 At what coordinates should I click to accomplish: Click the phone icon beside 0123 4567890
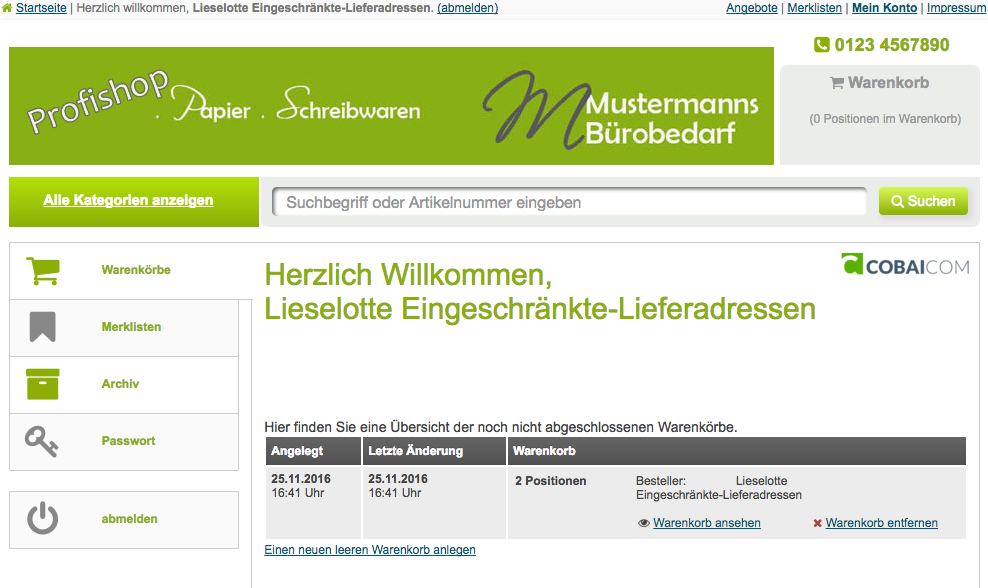pos(821,45)
